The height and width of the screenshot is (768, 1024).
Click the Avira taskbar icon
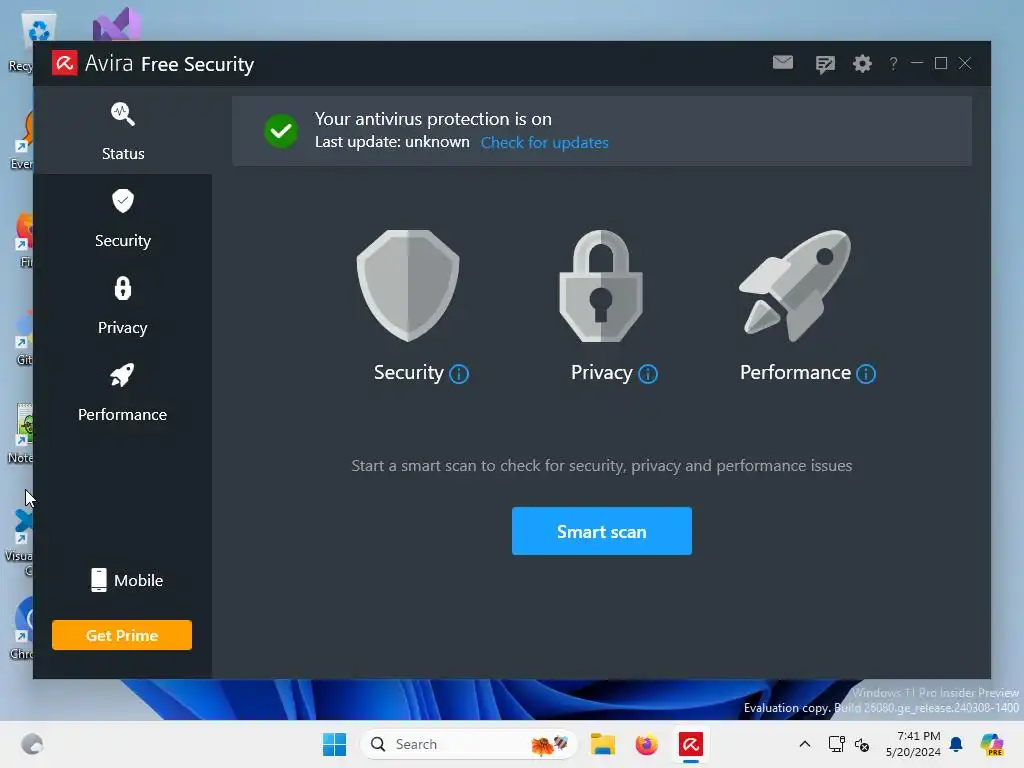point(690,744)
